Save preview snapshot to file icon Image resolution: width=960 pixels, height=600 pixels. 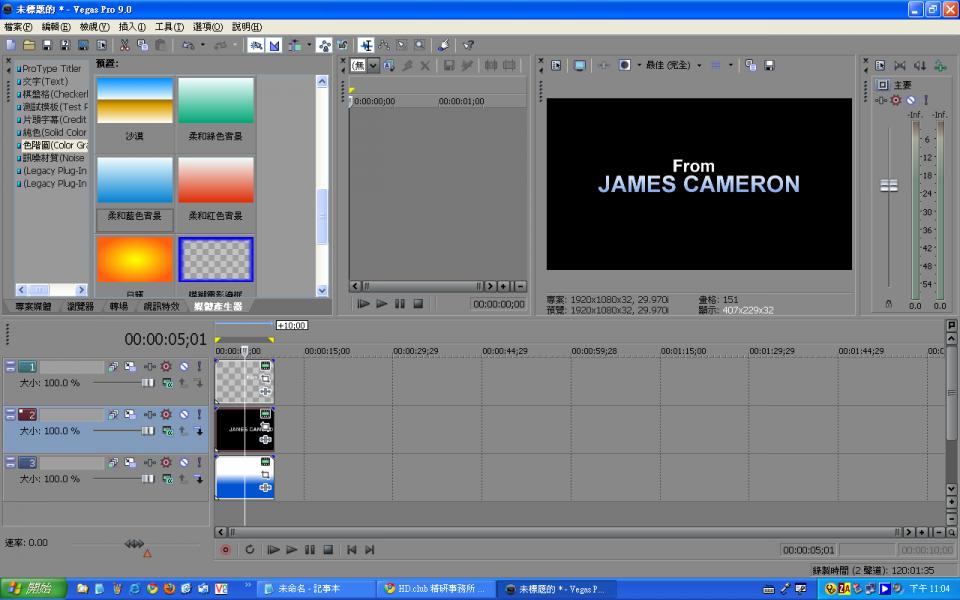click(x=769, y=65)
